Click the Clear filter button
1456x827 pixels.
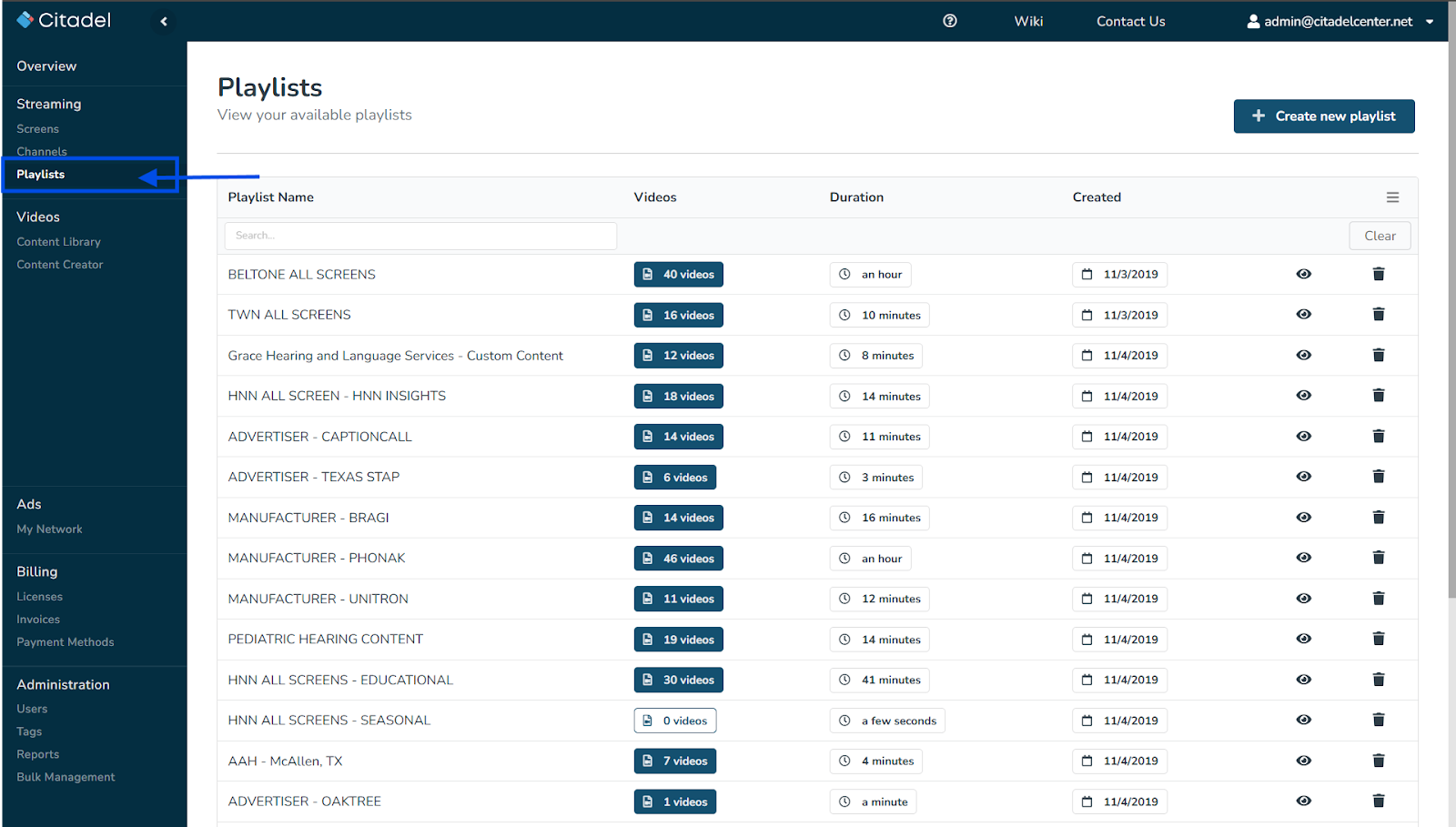(x=1380, y=236)
